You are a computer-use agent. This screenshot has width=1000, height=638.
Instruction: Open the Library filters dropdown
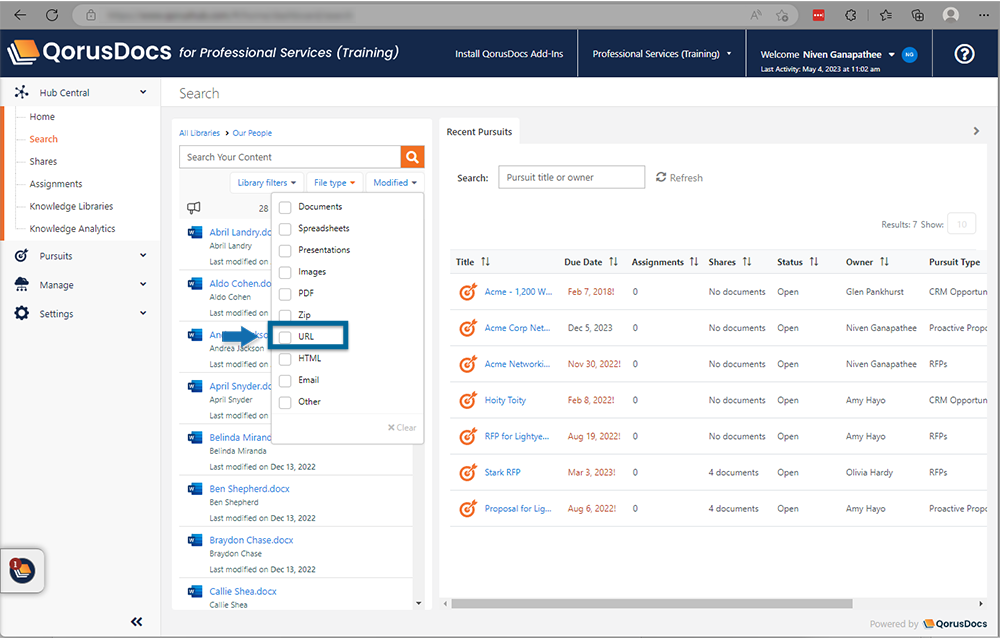click(x=267, y=182)
